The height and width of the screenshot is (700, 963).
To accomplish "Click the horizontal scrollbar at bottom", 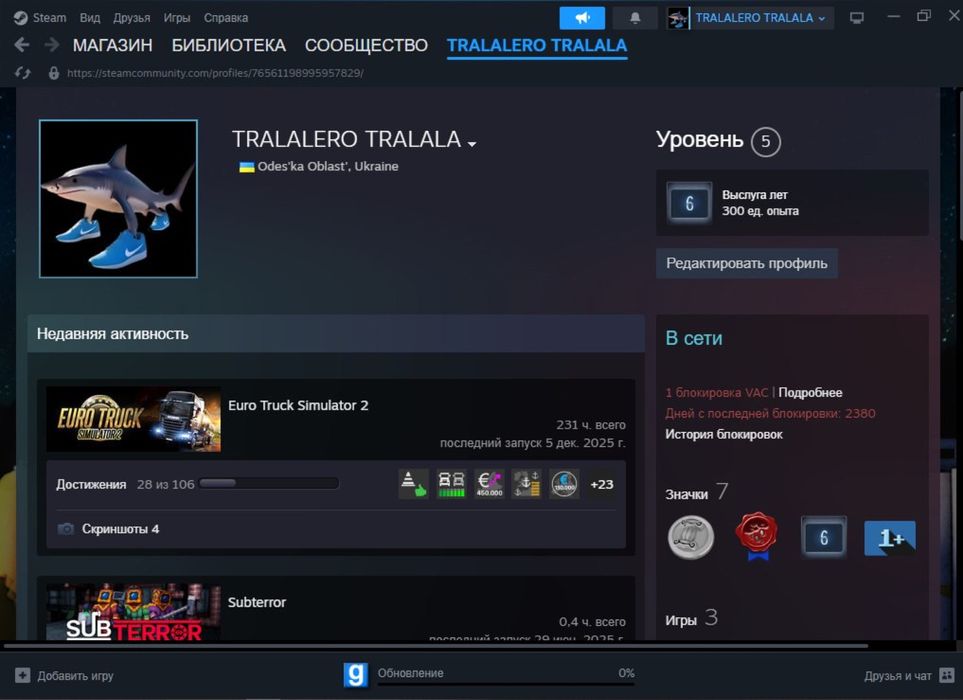I will [436, 645].
